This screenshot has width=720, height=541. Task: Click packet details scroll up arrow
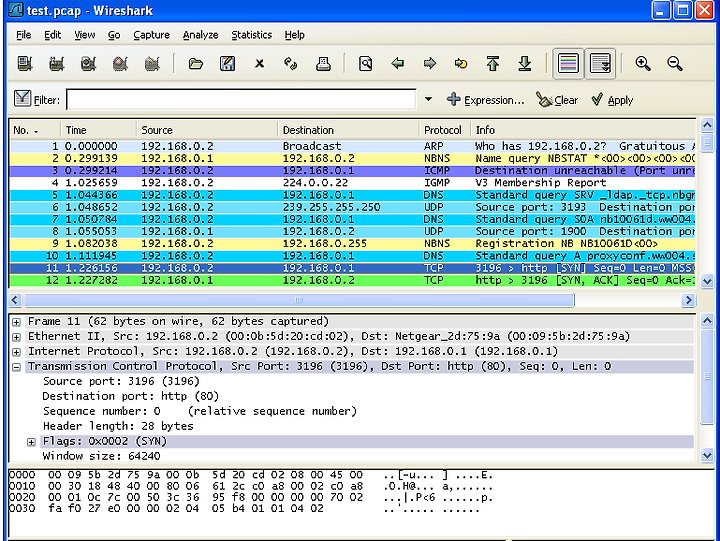707,321
